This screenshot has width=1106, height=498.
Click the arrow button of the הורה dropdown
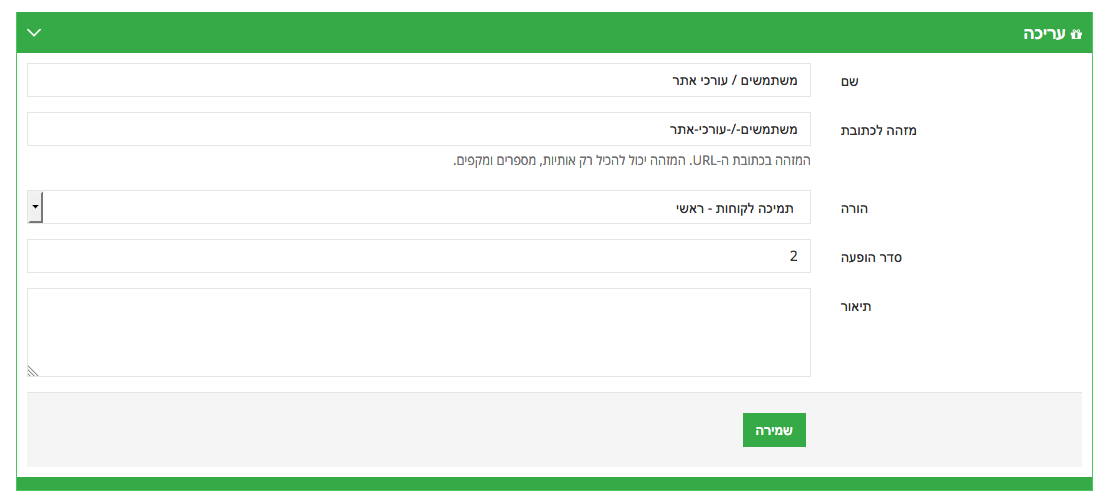pos(35,208)
